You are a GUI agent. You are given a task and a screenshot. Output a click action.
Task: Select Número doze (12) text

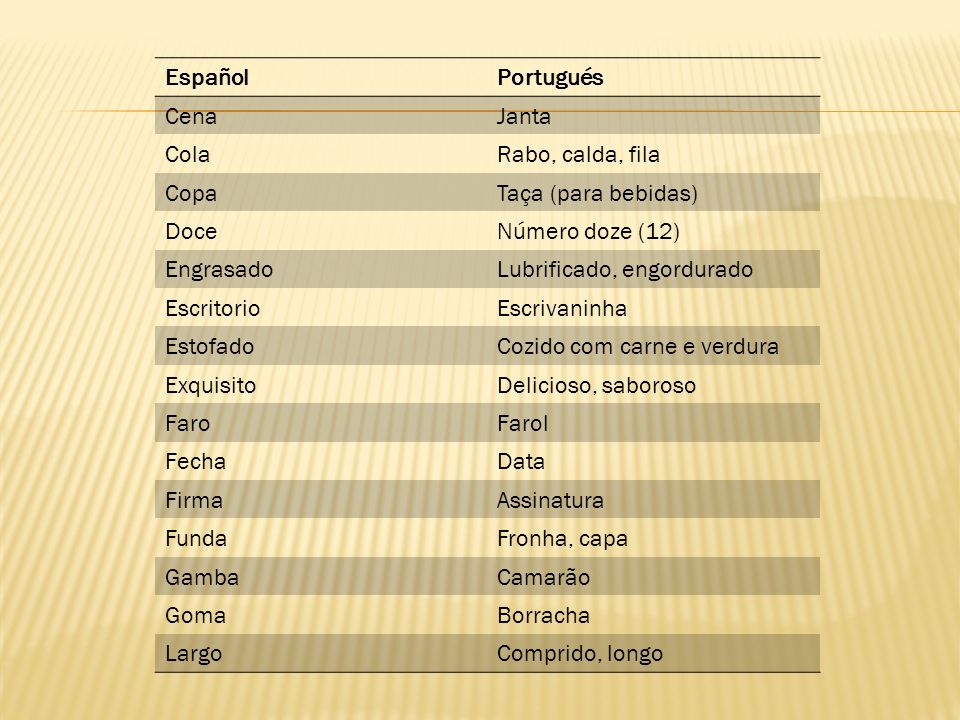(588, 231)
